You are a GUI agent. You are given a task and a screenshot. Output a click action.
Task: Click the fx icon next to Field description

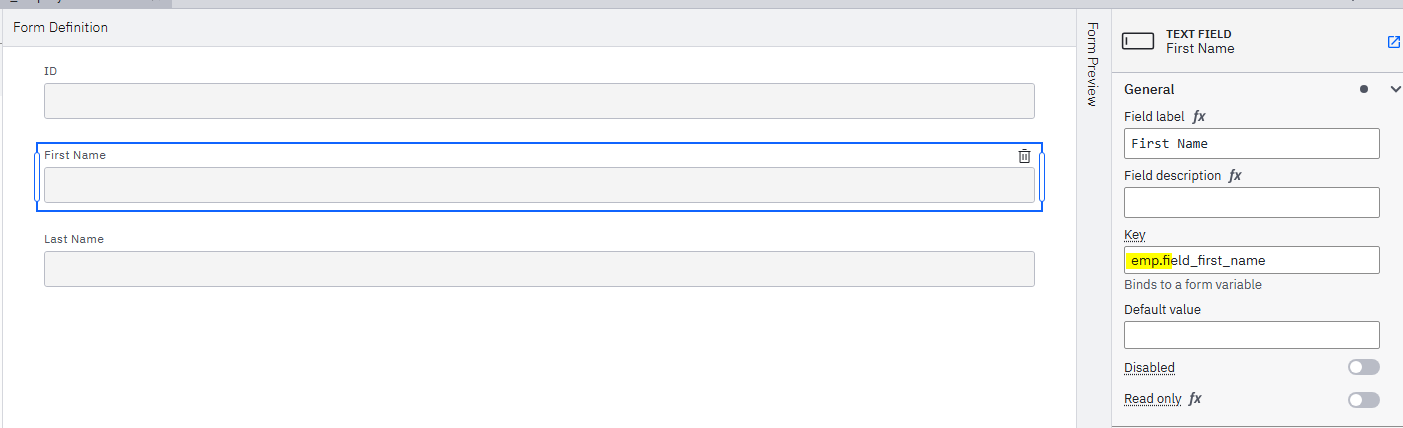[x=1235, y=175]
